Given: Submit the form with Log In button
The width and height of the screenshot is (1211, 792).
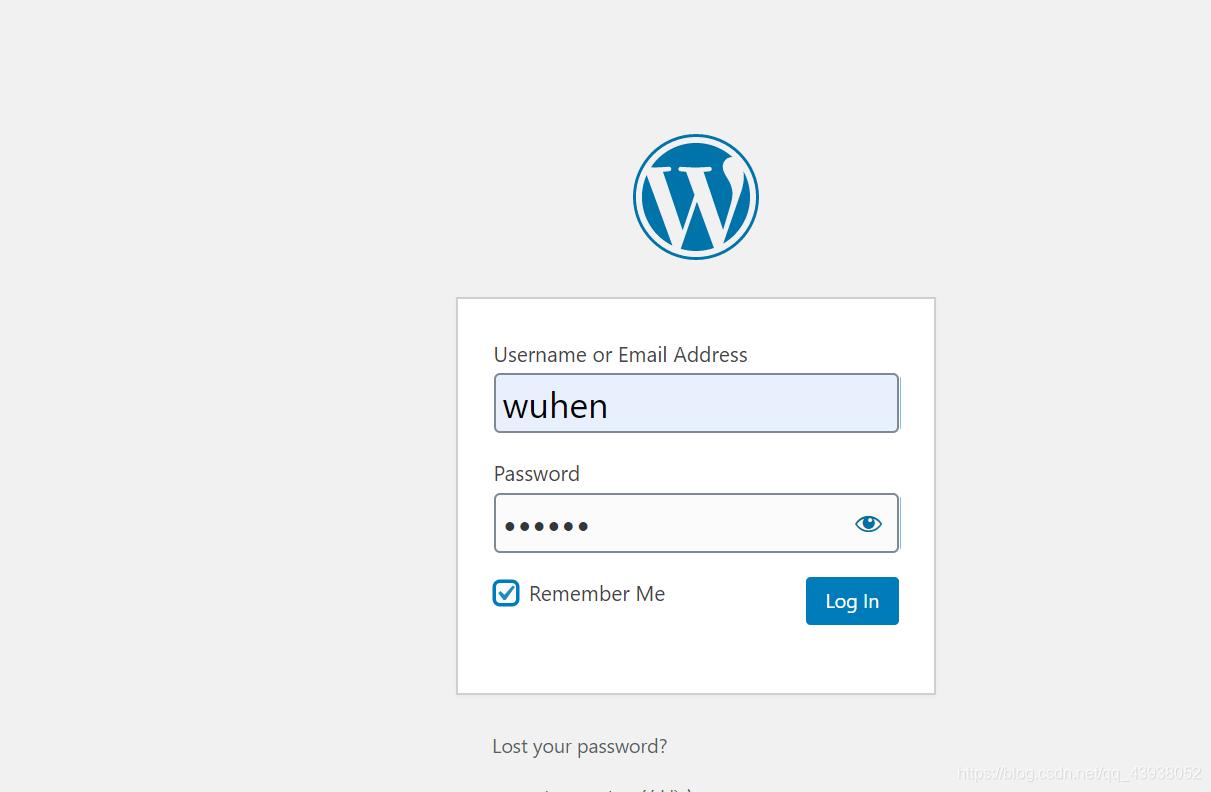Looking at the screenshot, I should 852,601.
